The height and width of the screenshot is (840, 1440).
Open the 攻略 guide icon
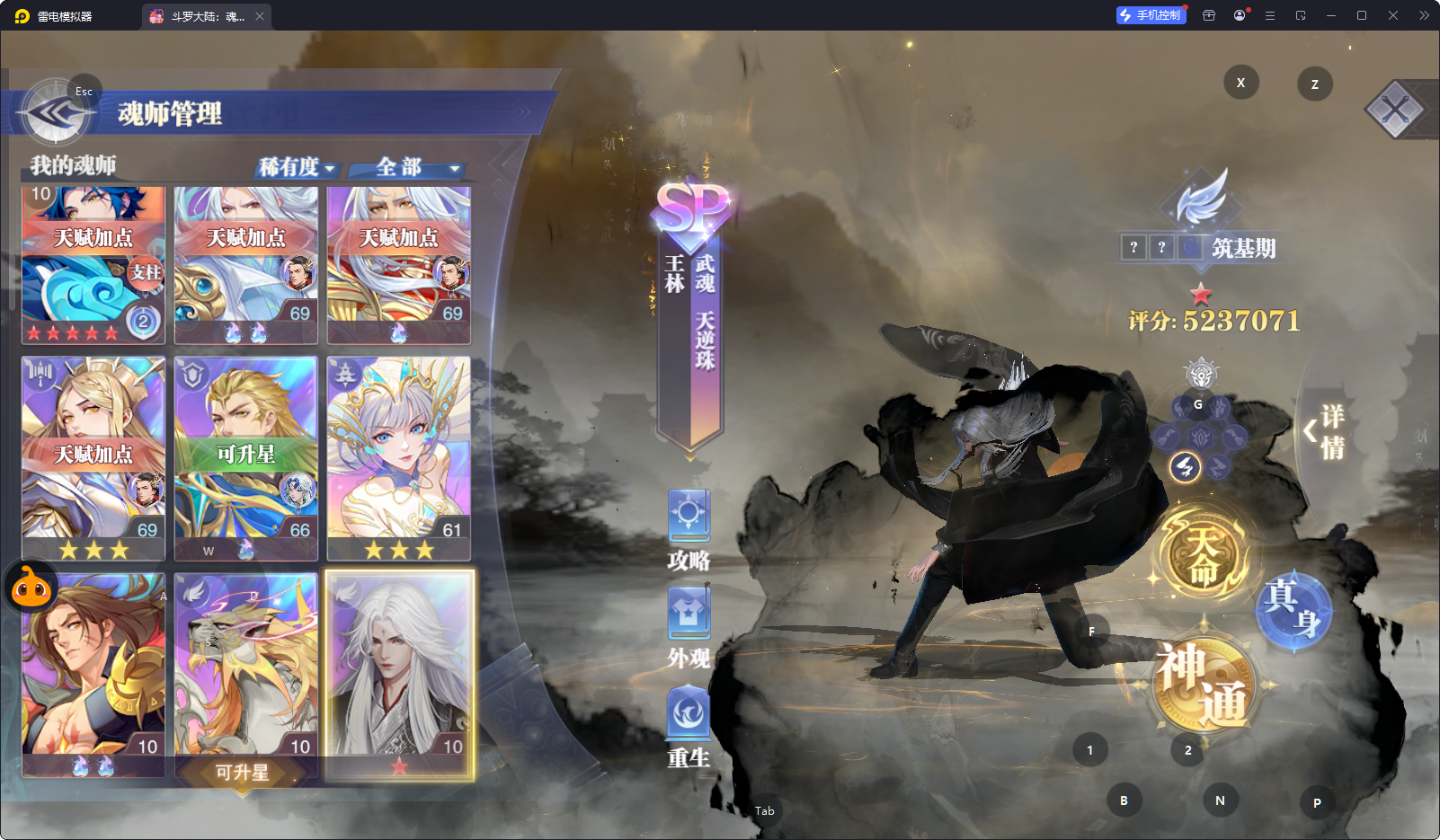tap(689, 530)
